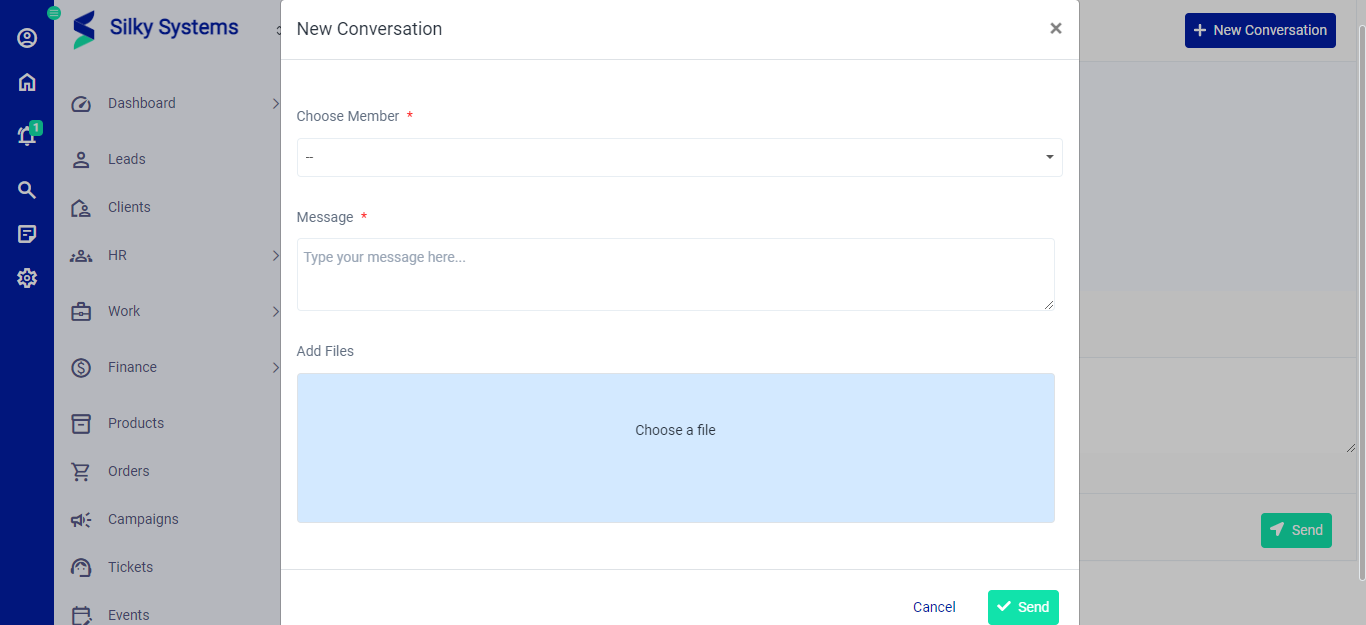This screenshot has width=1366, height=625.
Task: Click the settings gear icon
Action: [x=26, y=278]
